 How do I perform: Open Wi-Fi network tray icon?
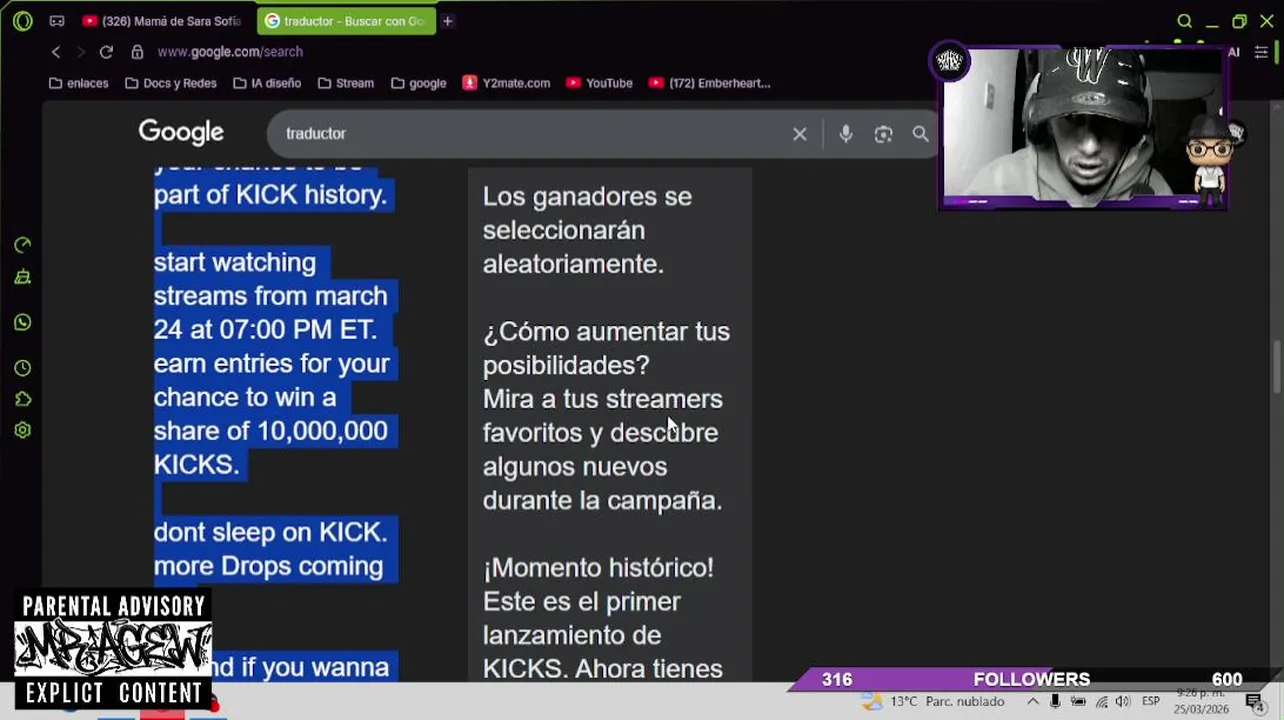tap(1100, 702)
